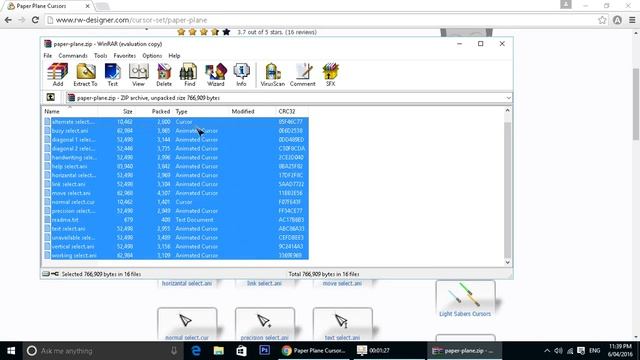Create an SFX self-extracting archive
This screenshot has width=640, height=360.
(330, 75)
